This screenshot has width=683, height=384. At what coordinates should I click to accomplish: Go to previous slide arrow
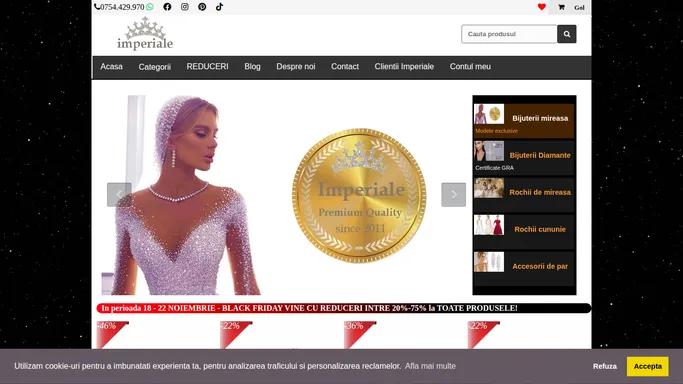tap(119, 195)
